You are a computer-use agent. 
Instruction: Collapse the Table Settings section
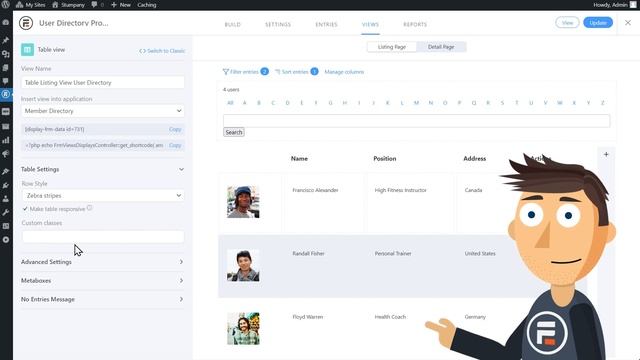tap(103, 169)
